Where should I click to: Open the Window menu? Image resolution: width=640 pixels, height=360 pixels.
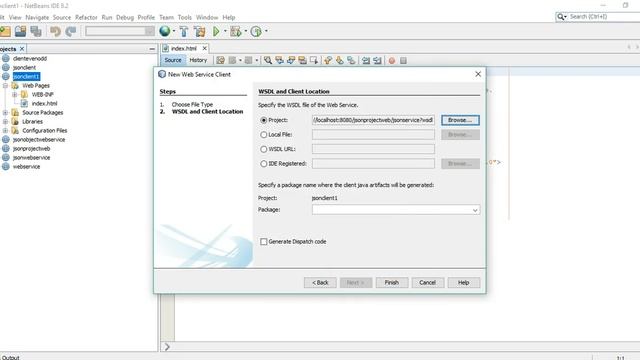207,18
